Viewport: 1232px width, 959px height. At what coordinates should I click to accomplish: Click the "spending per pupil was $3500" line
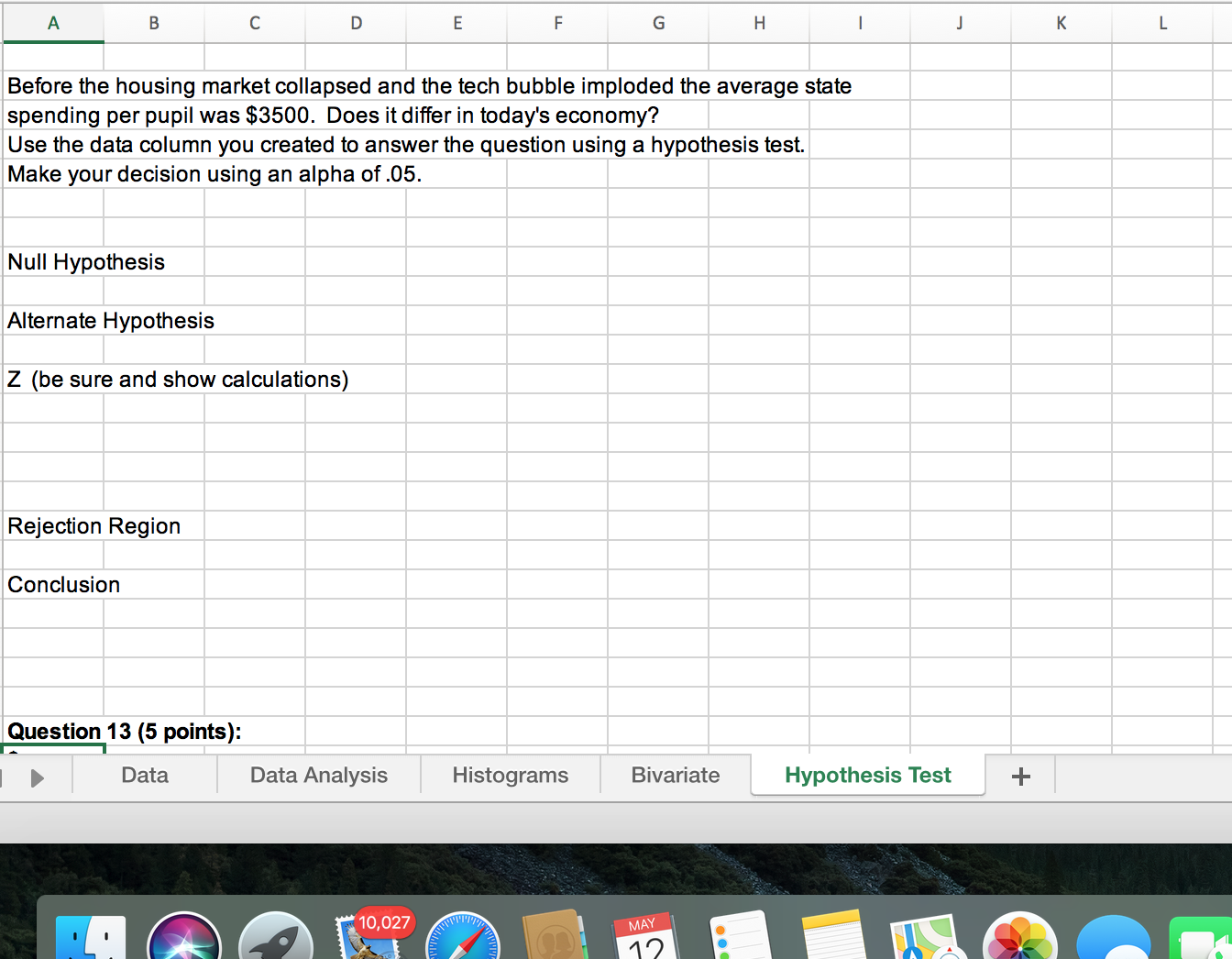tap(333, 116)
